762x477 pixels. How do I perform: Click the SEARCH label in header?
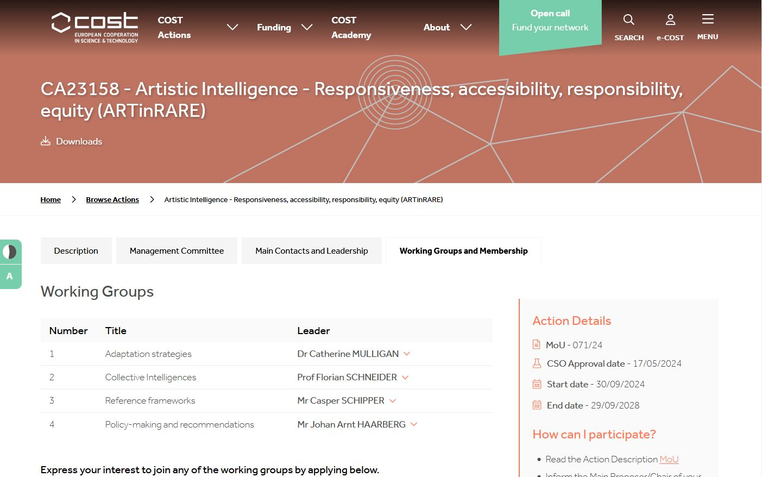tap(629, 37)
